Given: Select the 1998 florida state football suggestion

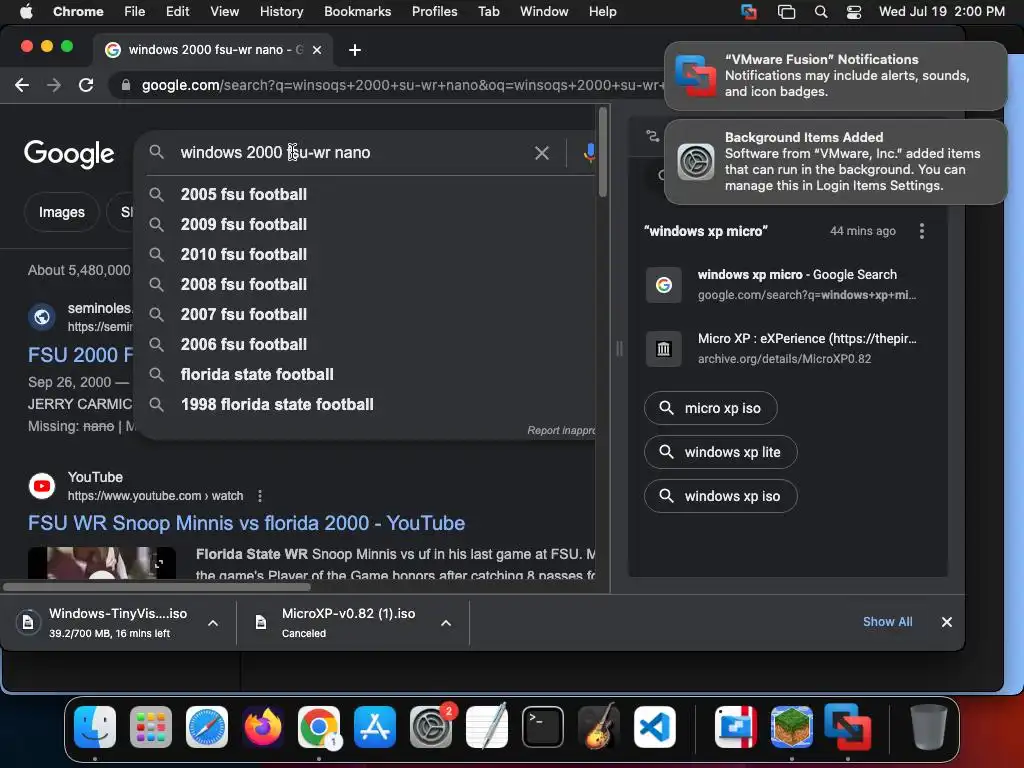Looking at the screenshot, I should 366,405.
